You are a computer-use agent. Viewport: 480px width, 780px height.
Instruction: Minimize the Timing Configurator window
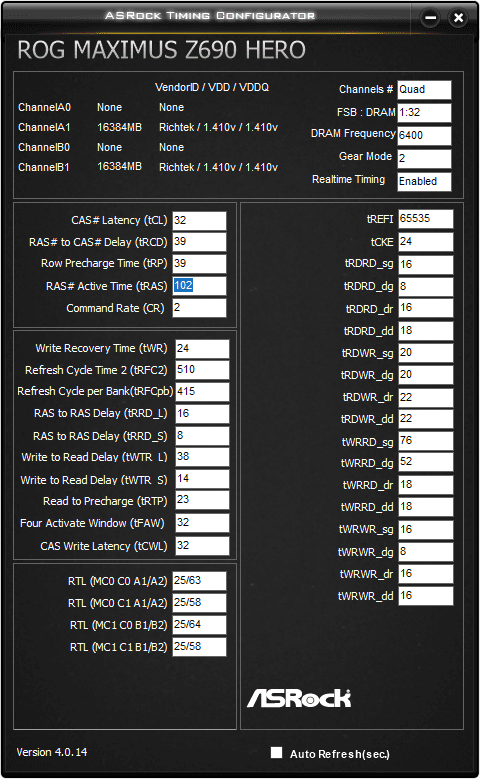click(430, 18)
